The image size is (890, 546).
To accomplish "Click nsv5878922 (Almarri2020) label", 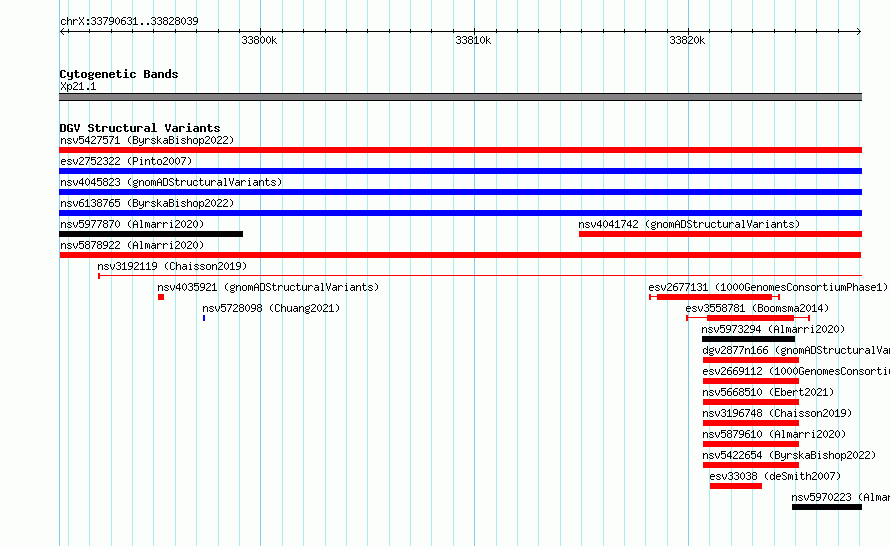I will tap(132, 245).
